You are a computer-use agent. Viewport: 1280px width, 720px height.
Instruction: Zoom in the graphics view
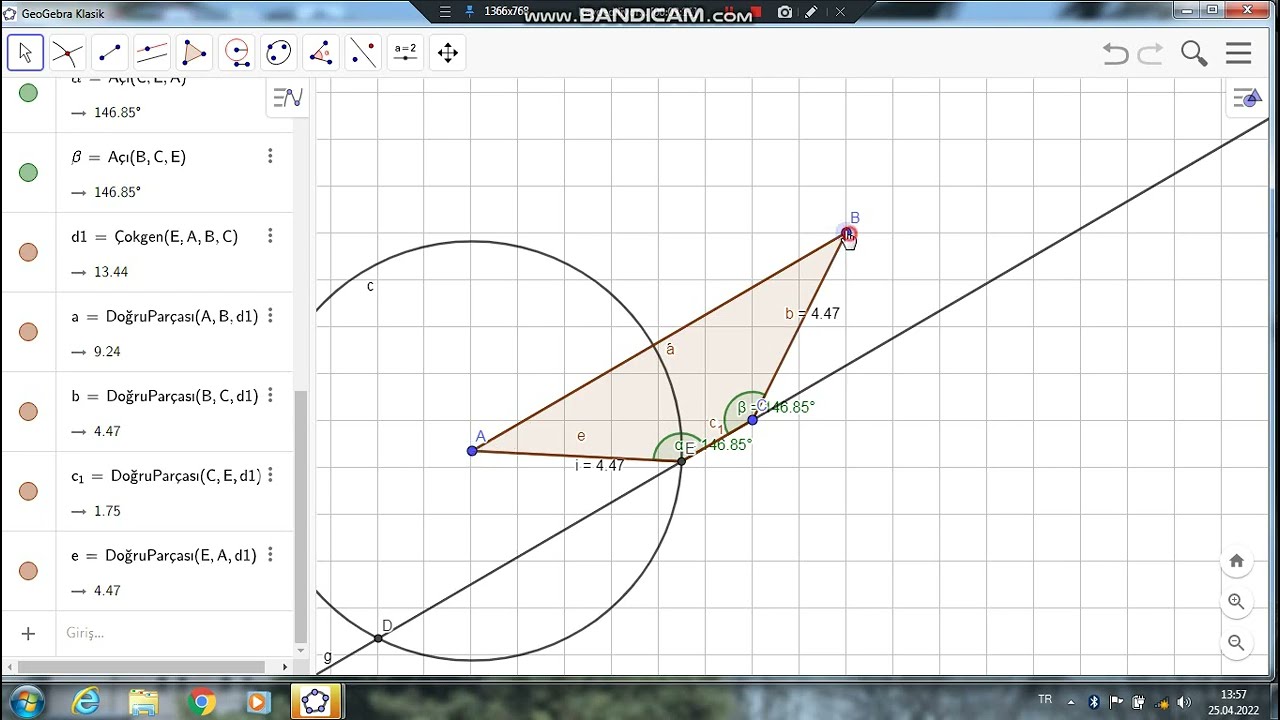[x=1236, y=602]
